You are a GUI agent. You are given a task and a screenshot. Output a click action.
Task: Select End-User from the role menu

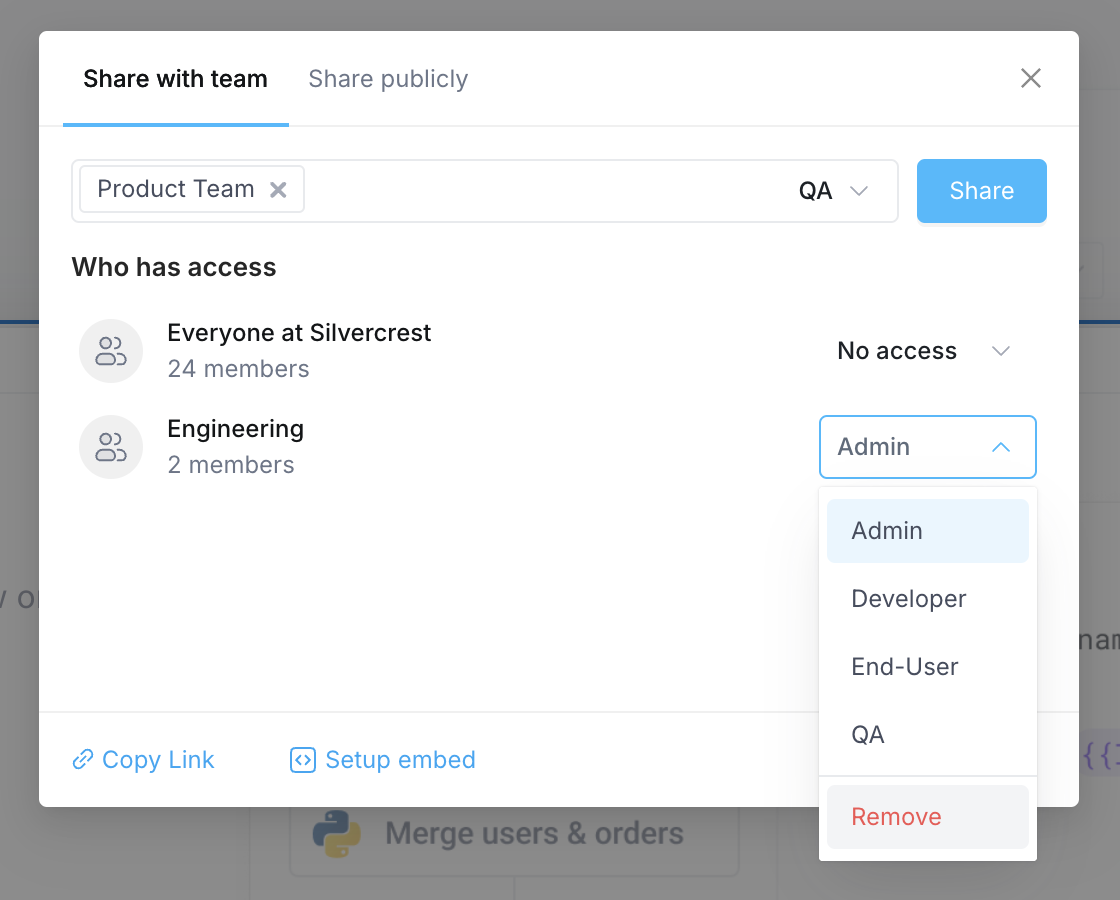pos(905,667)
